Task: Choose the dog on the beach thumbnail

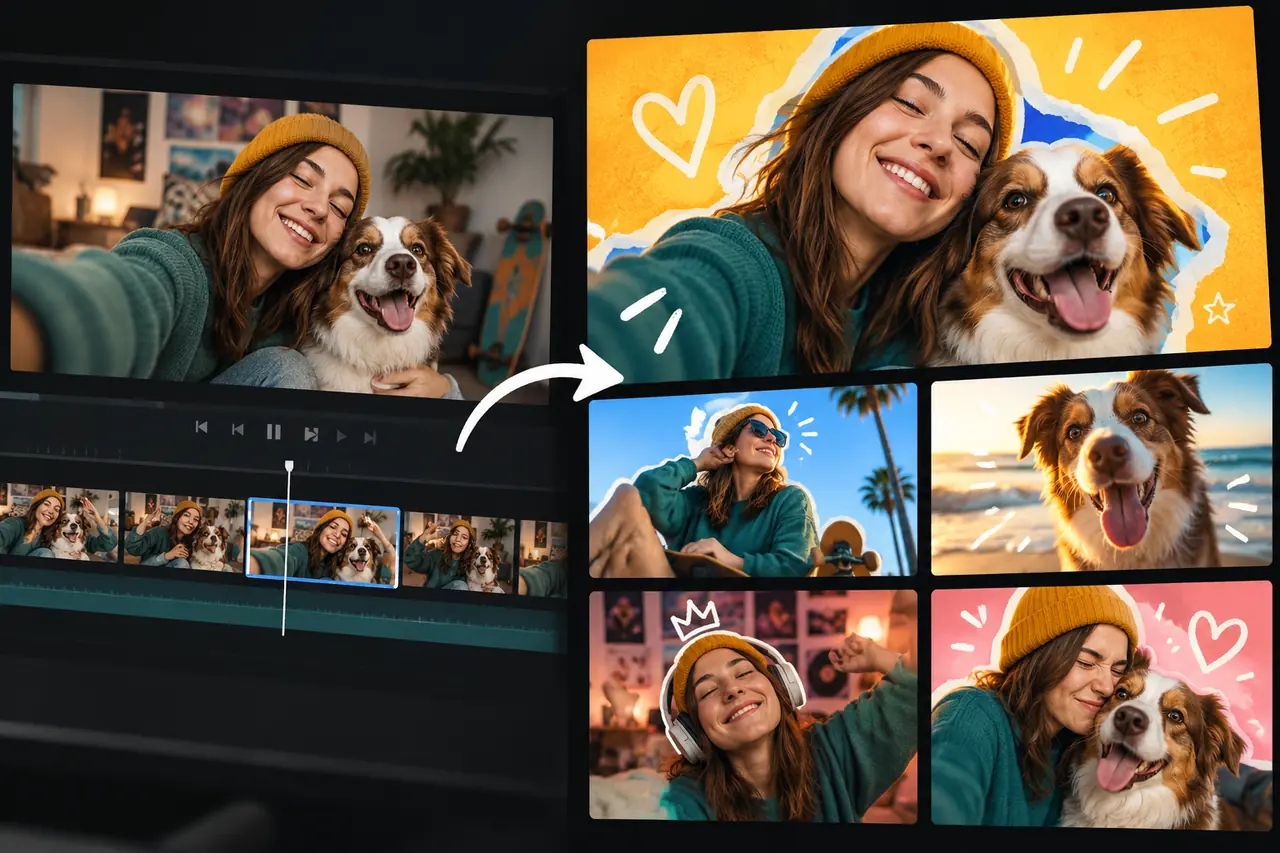Action: [1101, 469]
